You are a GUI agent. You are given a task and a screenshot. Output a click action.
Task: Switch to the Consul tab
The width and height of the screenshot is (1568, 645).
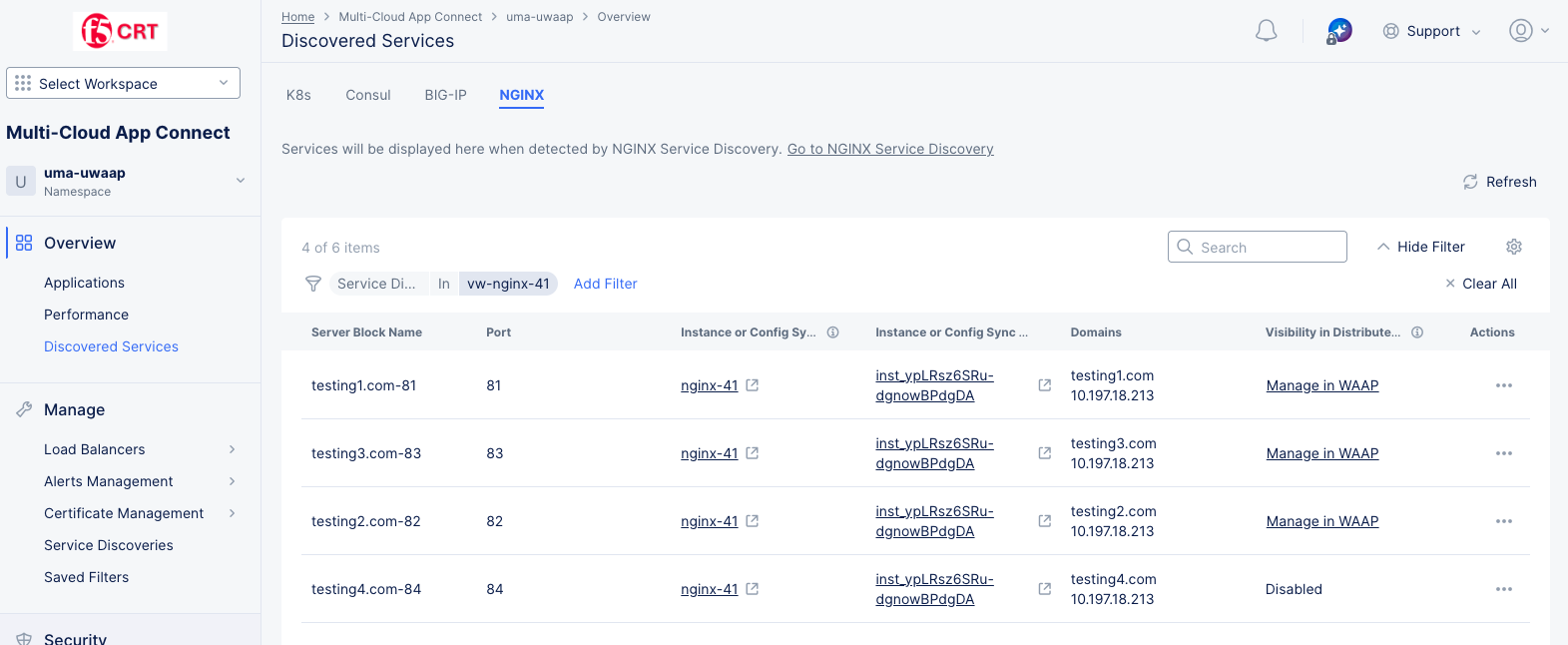click(x=368, y=95)
